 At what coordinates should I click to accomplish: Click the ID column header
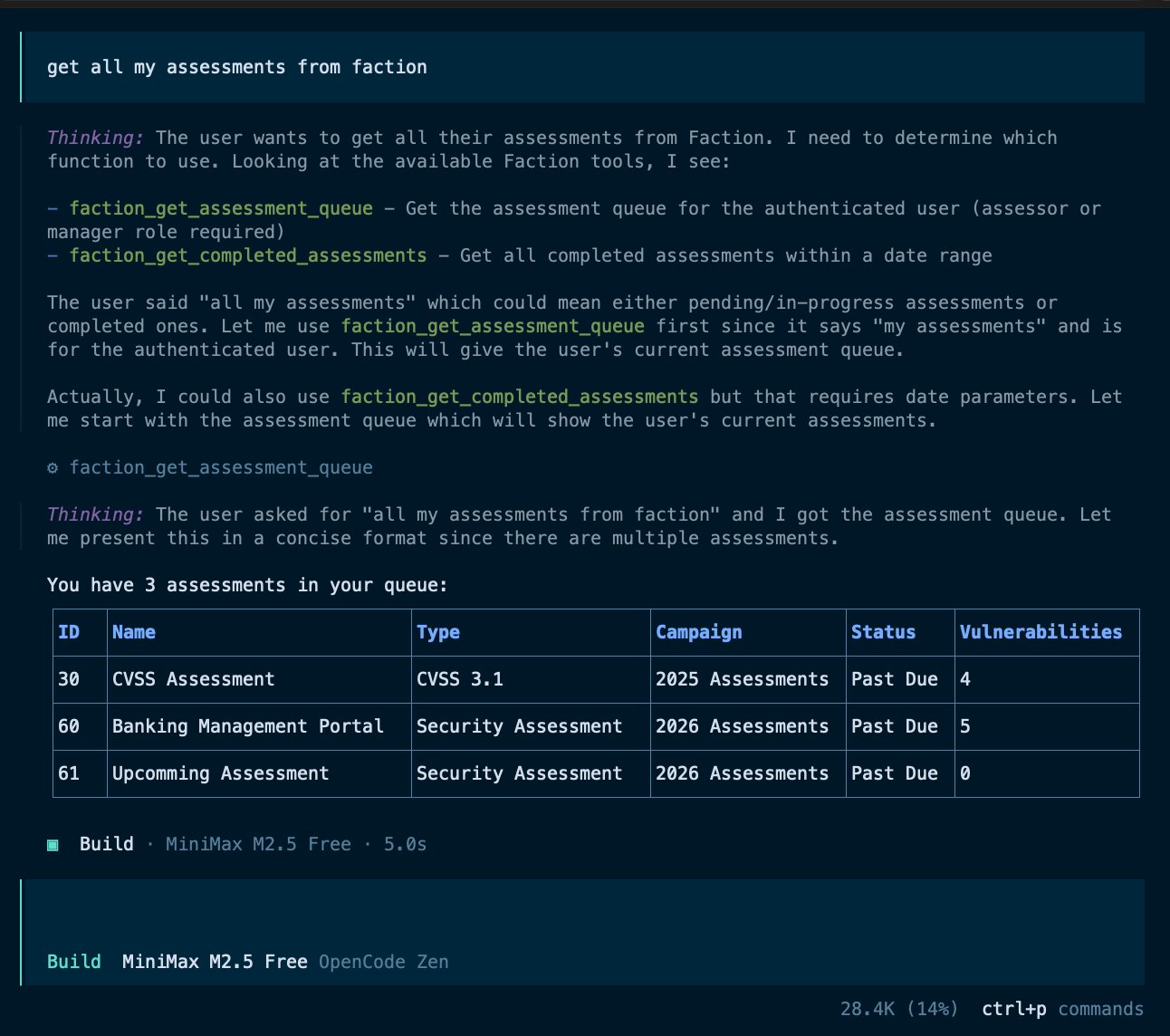pos(69,632)
